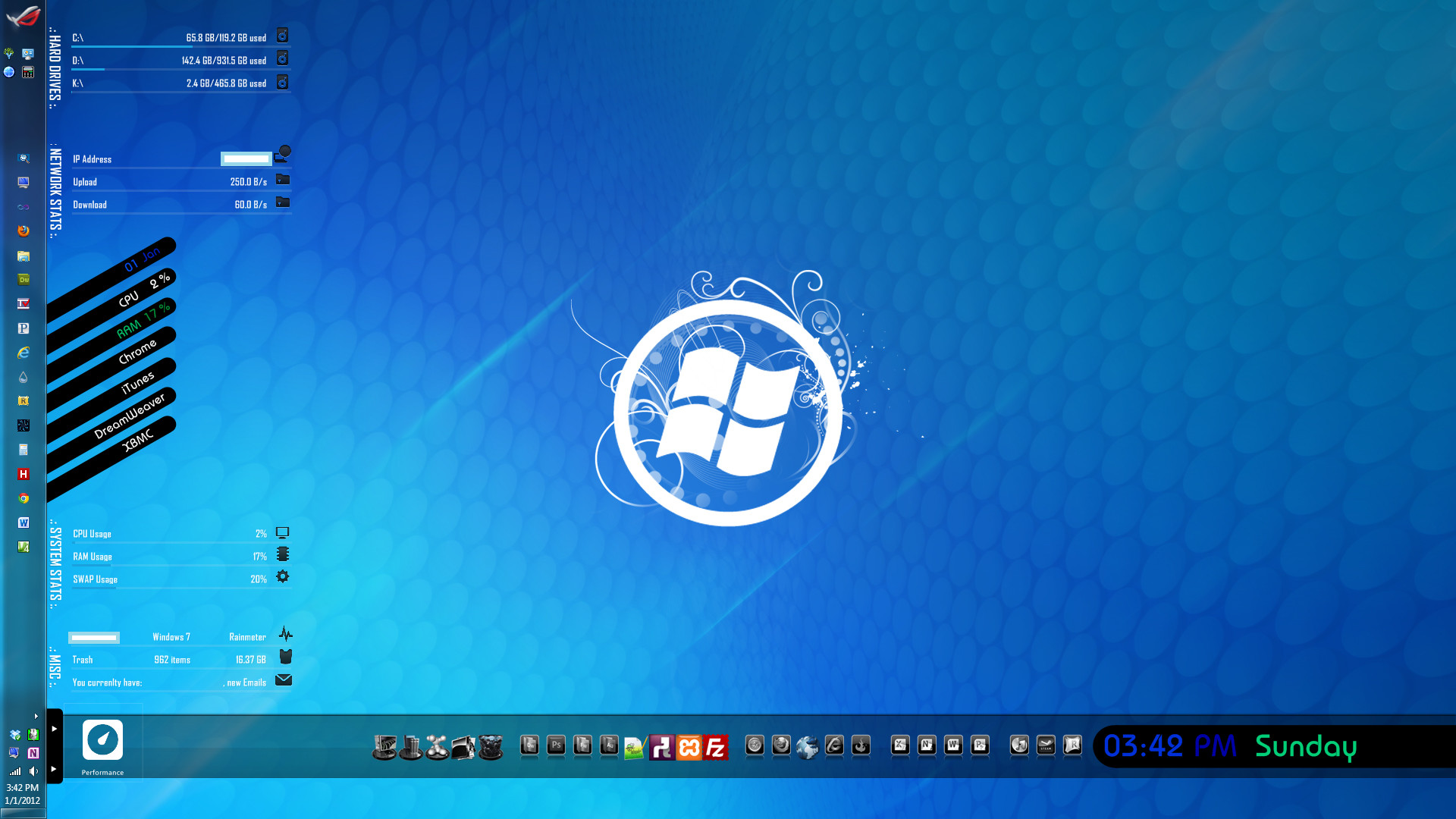Open the Recycle Bin icon in dock

coord(491,747)
